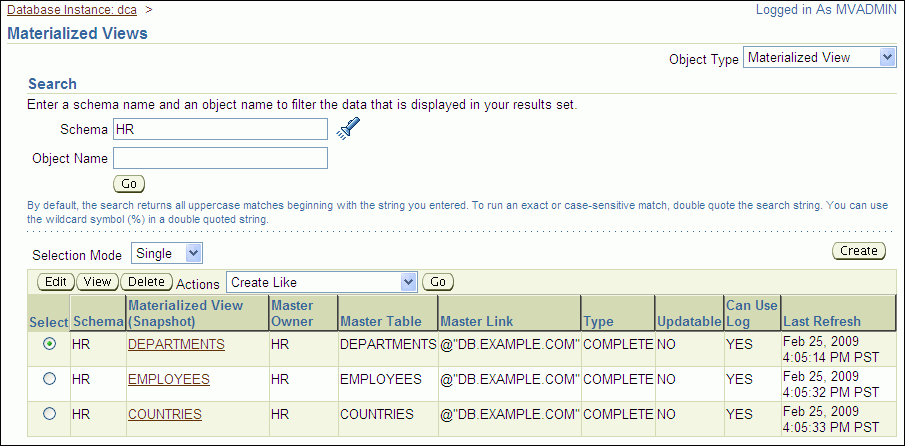Open the Actions Create Like dropdown
Image resolution: width=905 pixels, height=446 pixels.
(x=321, y=282)
